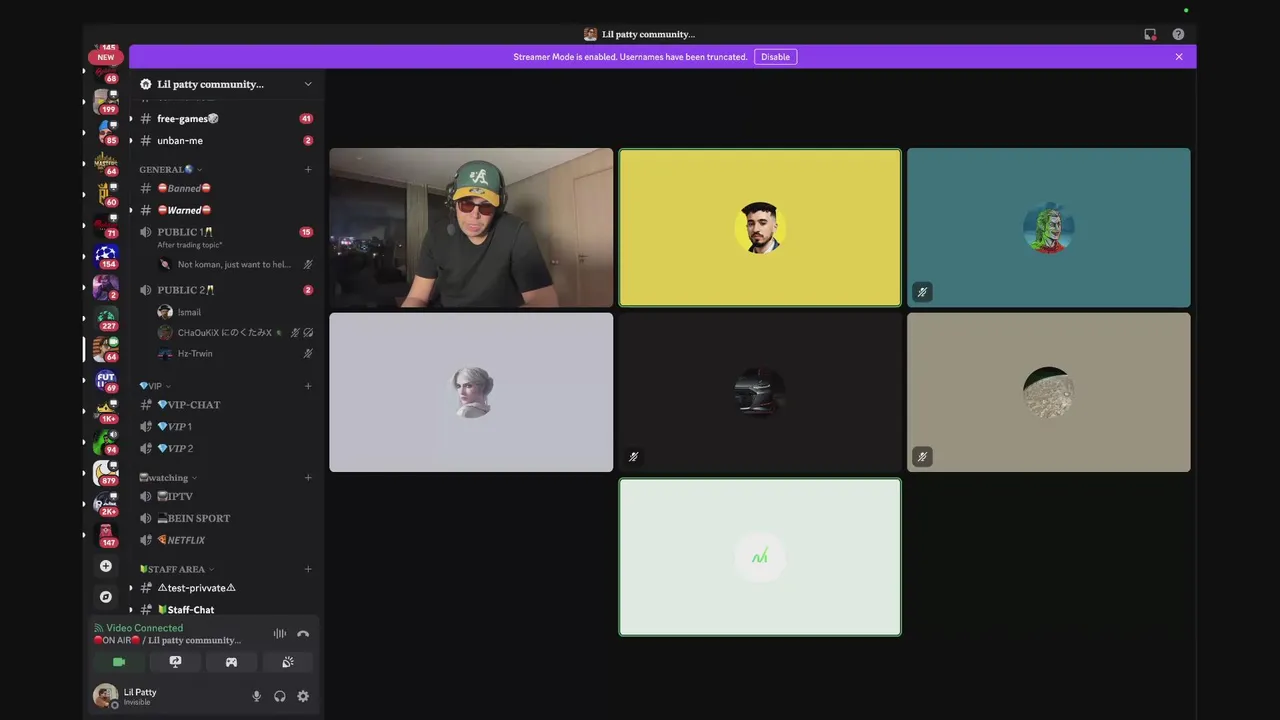Open server icon with 227 badge
Image resolution: width=1280 pixels, height=720 pixels.
tap(106, 318)
